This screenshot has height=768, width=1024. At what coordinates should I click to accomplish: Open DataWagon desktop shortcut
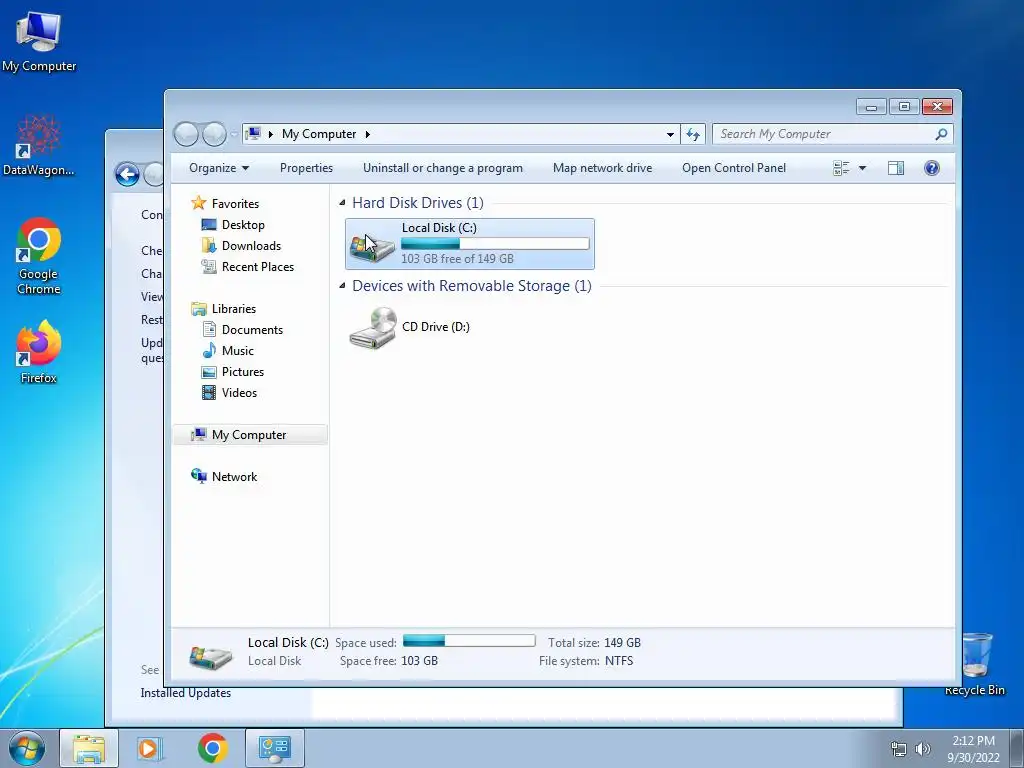pyautogui.click(x=39, y=146)
